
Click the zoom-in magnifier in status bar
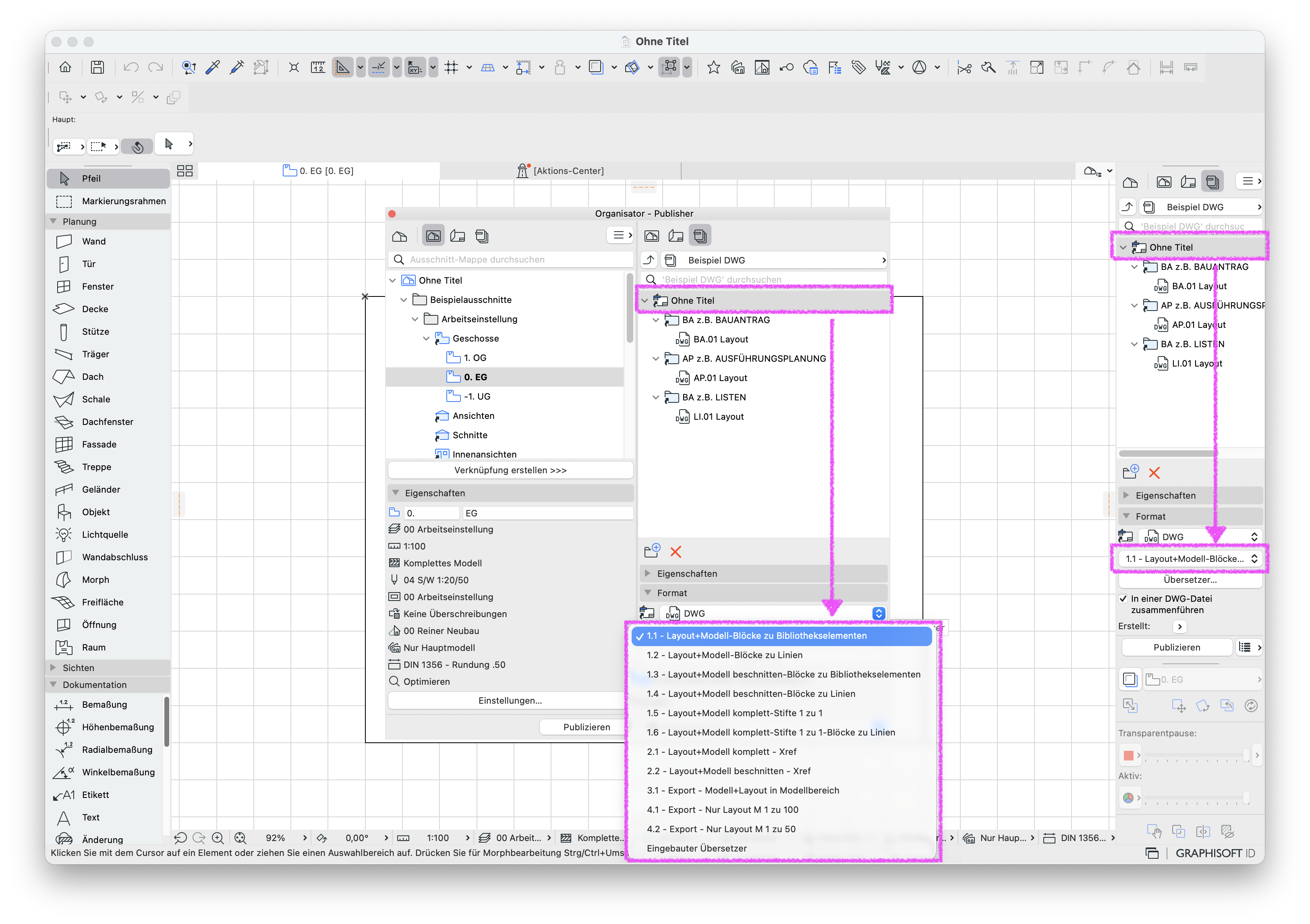pos(218,838)
